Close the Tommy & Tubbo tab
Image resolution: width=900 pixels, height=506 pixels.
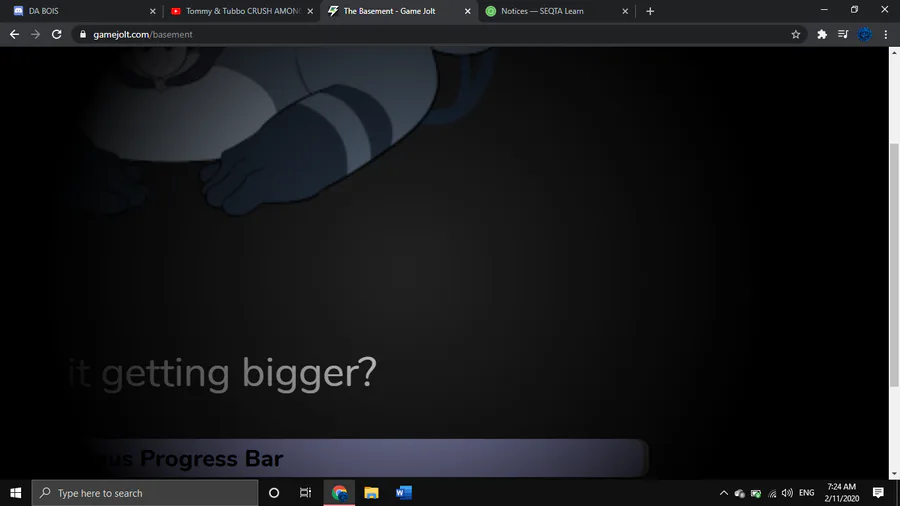tap(310, 11)
